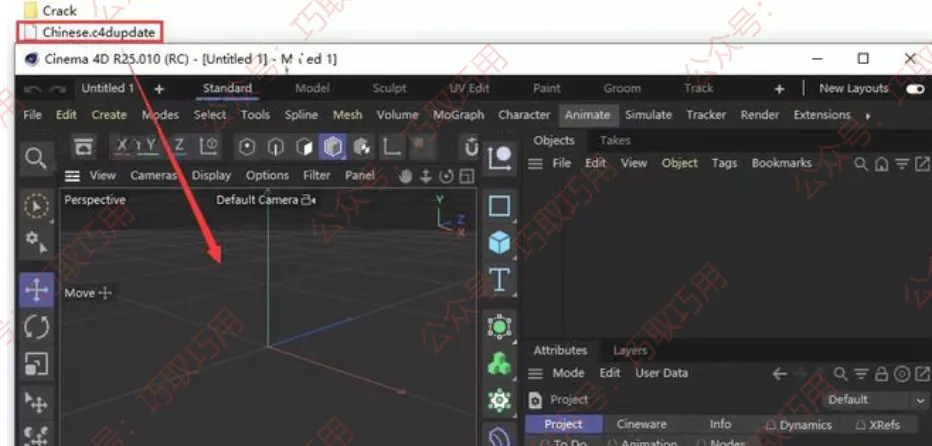Open the Simulate menu
This screenshot has width=932, height=446.
coord(648,115)
